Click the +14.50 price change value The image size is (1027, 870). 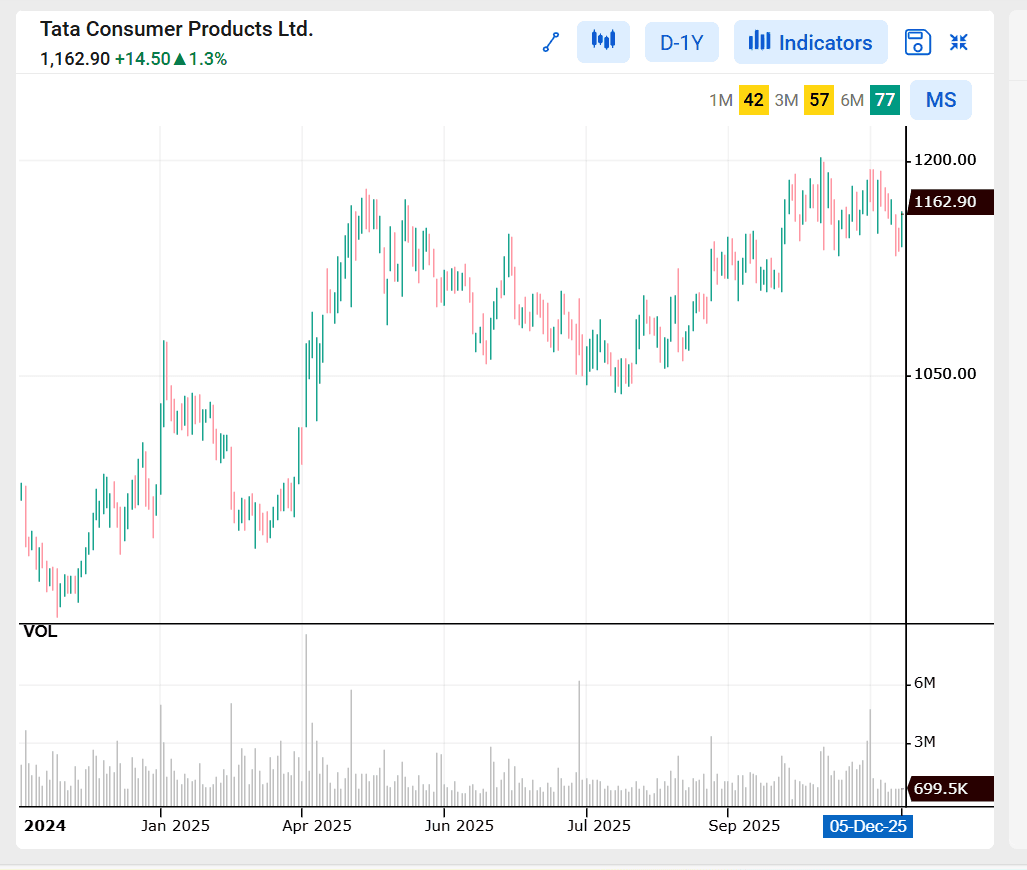click(143, 59)
